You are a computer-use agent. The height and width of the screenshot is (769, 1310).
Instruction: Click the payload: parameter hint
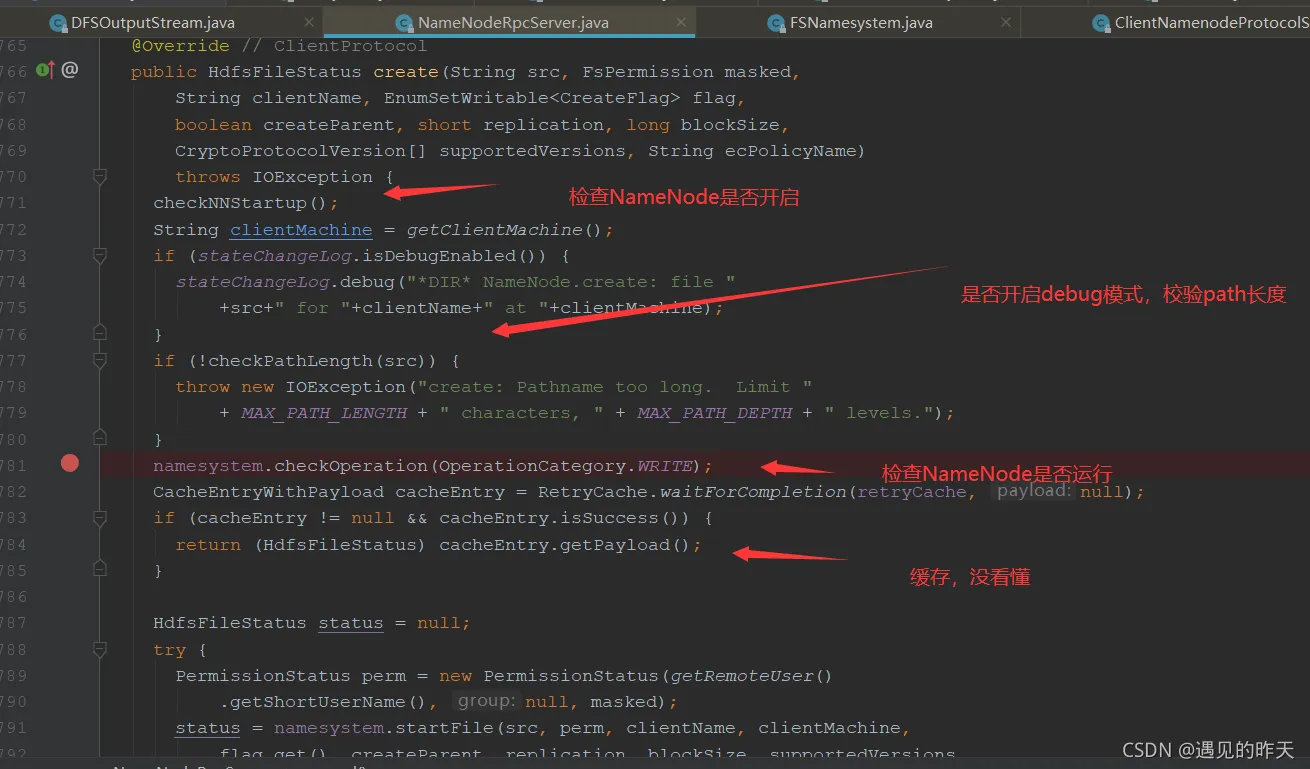(x=1034, y=491)
